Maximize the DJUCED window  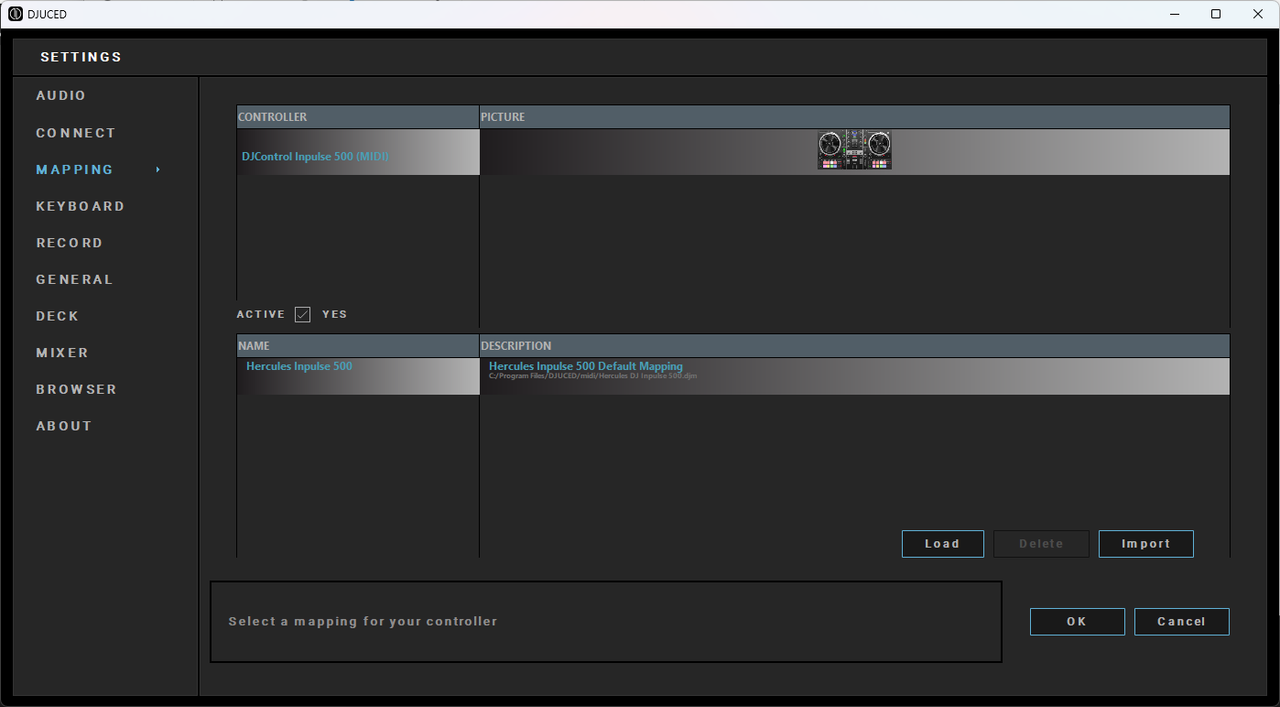coord(1216,14)
